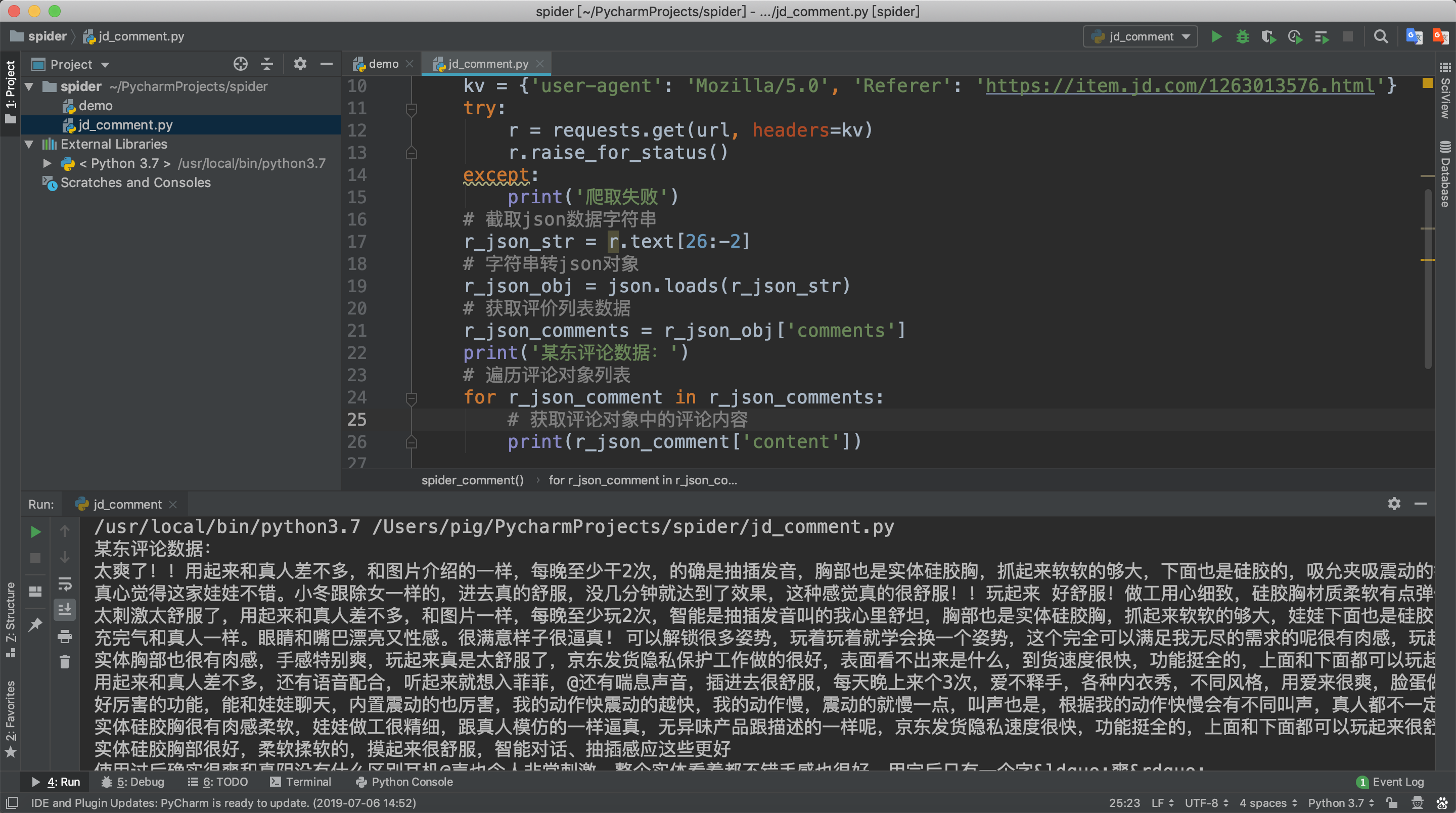Toggle pin tab icon in Run panel
1456x813 pixels.
pyautogui.click(x=35, y=624)
